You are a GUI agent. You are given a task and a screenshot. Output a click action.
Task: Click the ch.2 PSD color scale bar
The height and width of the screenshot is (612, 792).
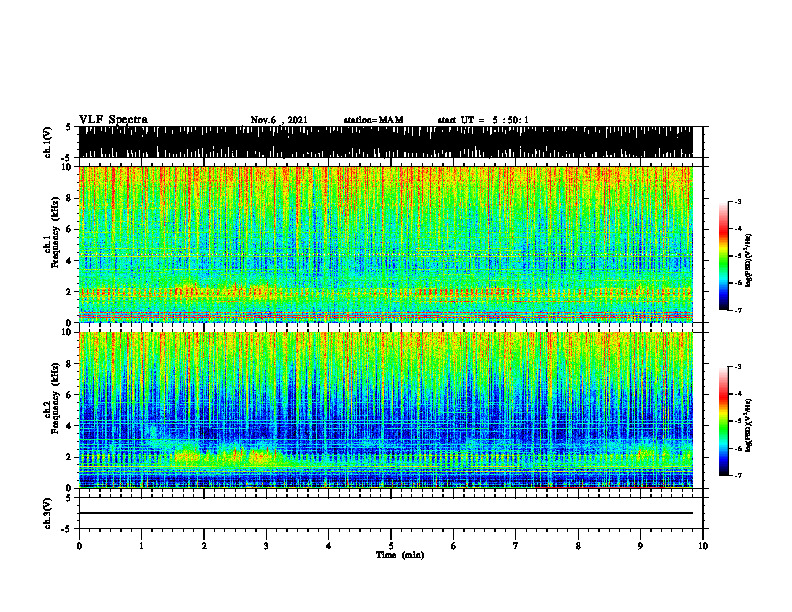[x=723, y=421]
